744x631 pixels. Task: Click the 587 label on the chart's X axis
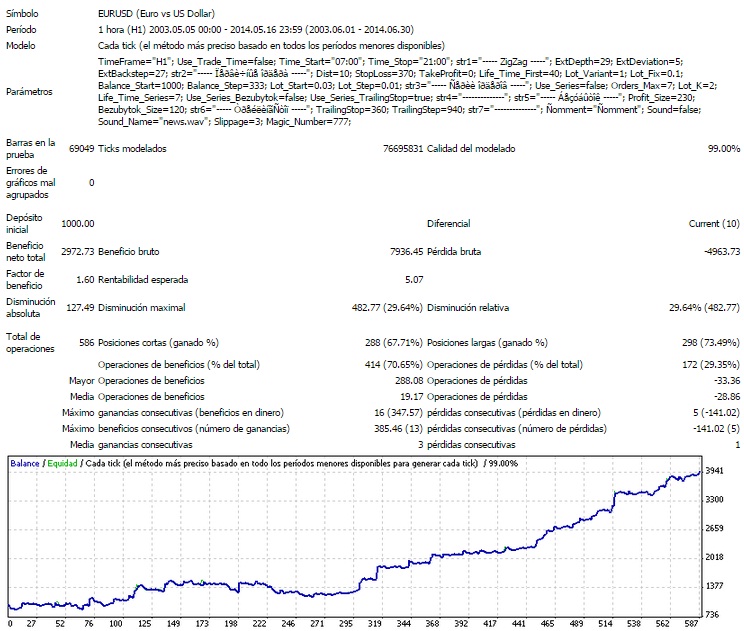[x=691, y=622]
